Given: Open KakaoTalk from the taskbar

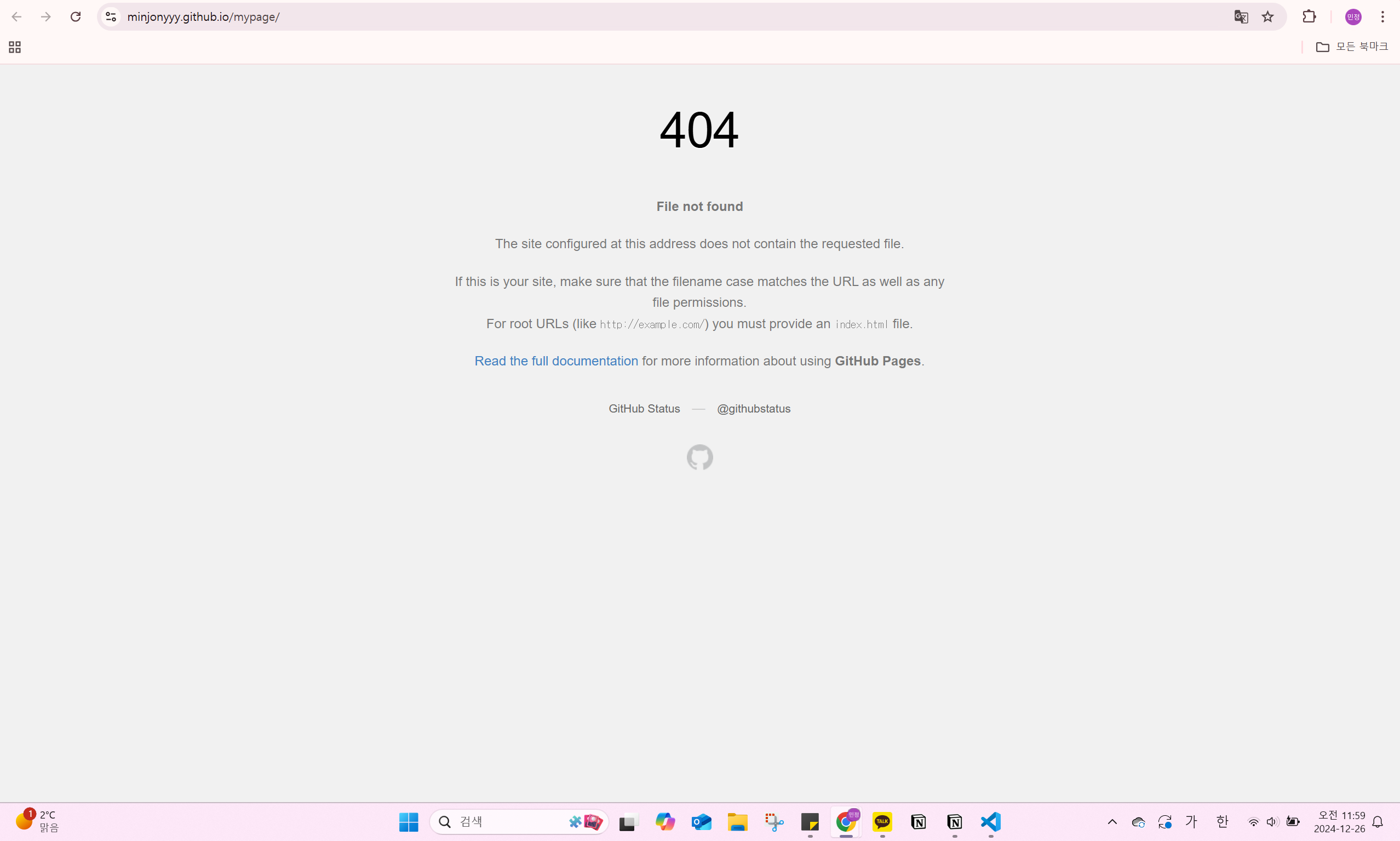Looking at the screenshot, I should click(x=882, y=822).
